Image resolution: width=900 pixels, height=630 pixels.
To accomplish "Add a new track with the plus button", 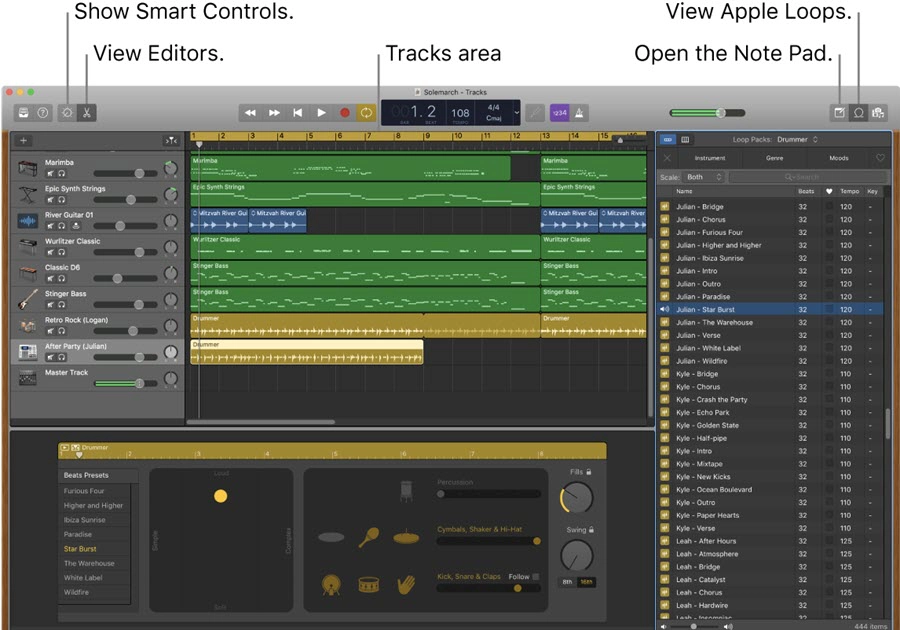I will click(x=24, y=141).
